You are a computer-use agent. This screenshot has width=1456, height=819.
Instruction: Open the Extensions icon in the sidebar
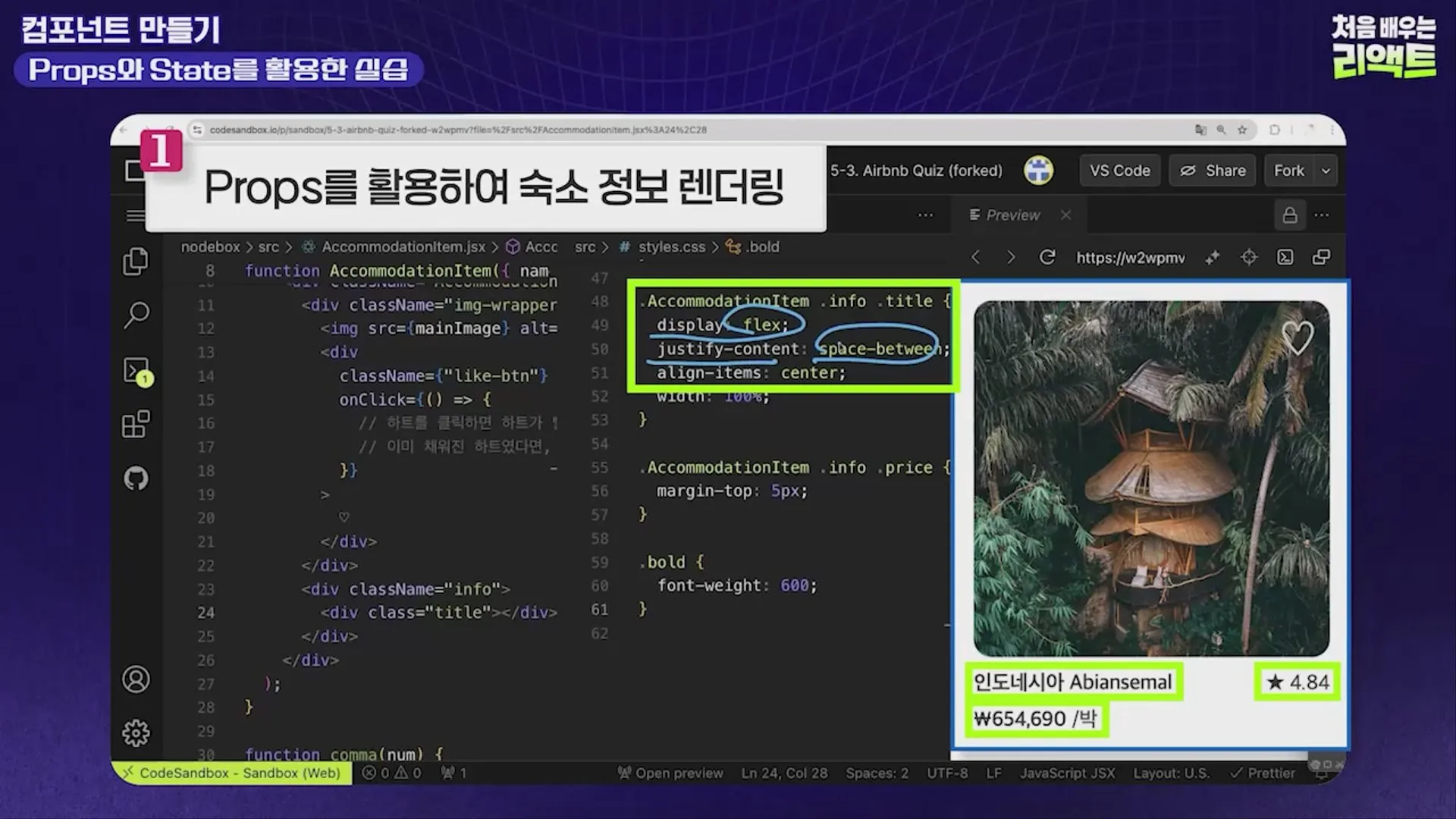tap(136, 424)
